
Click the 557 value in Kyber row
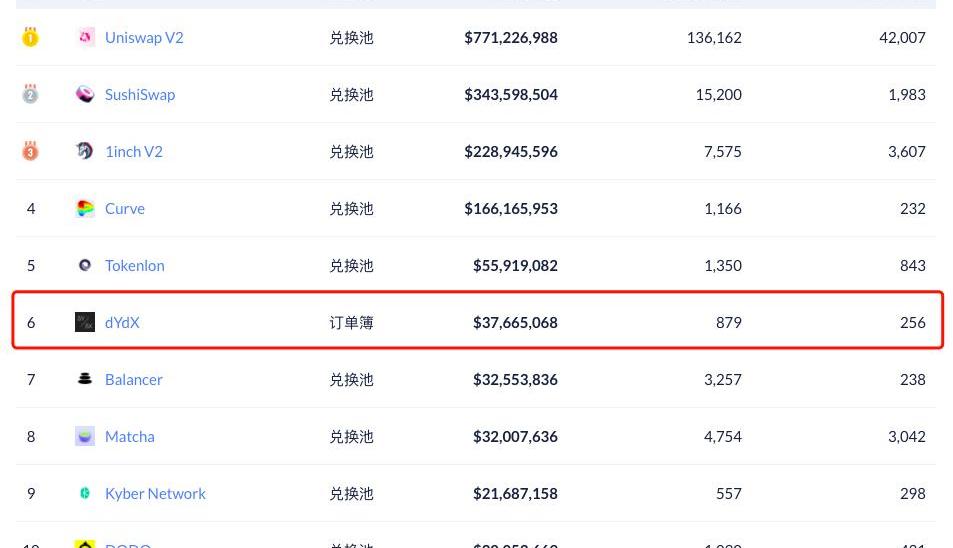click(x=729, y=493)
